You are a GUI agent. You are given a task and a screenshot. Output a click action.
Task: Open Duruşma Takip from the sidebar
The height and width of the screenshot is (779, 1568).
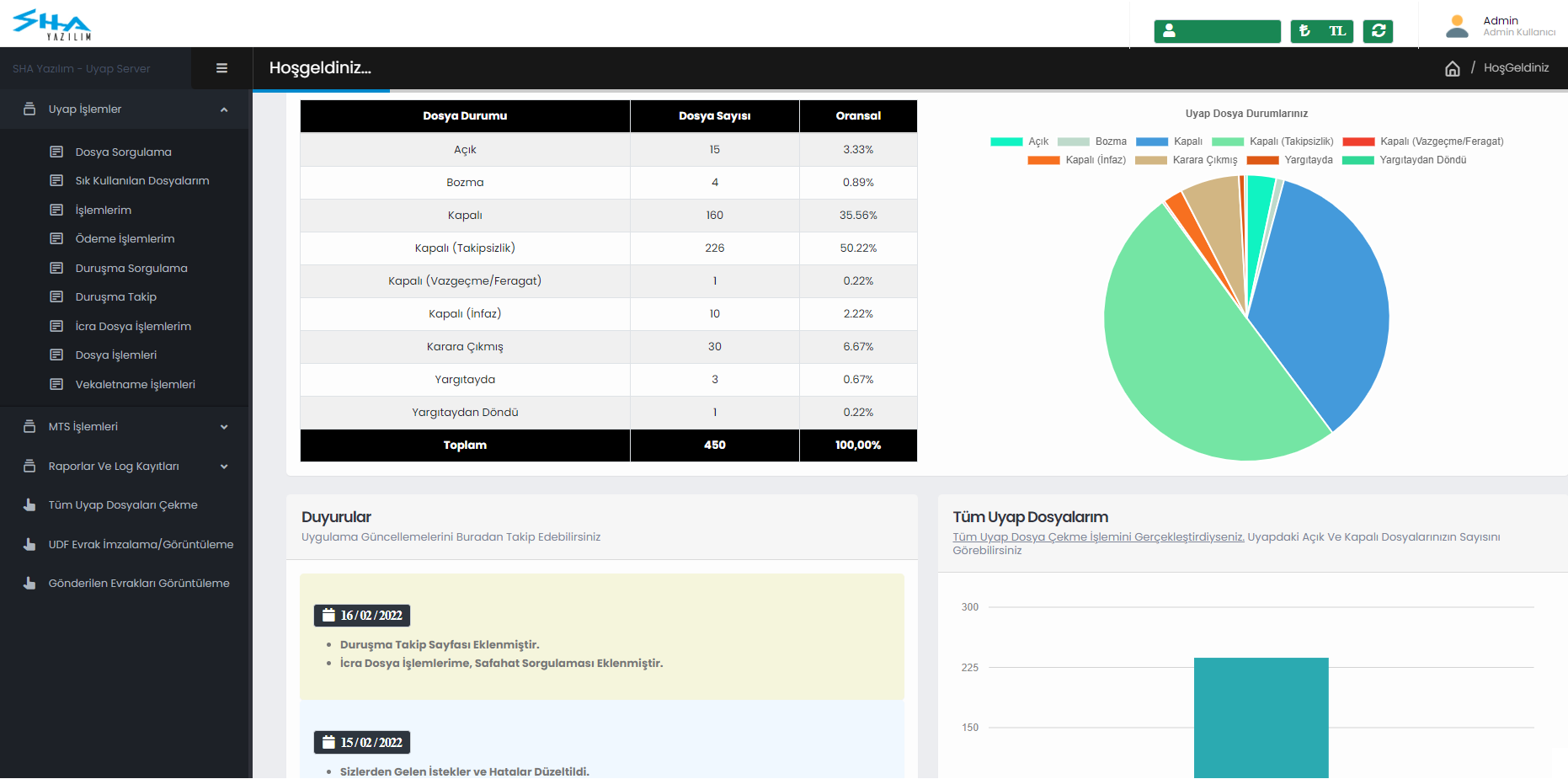[x=115, y=297]
